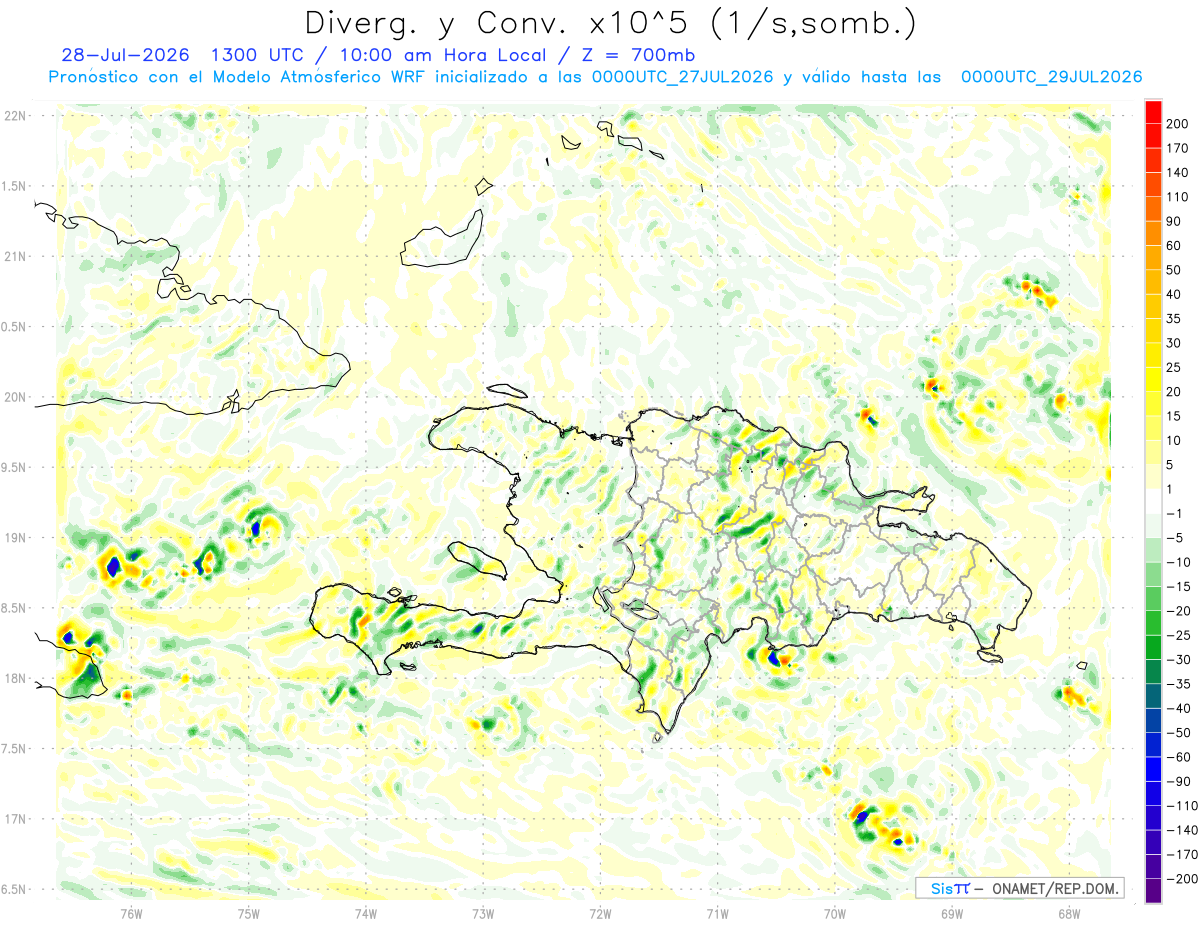
Task: Click the '72W' longitude label
Action: click(600, 913)
